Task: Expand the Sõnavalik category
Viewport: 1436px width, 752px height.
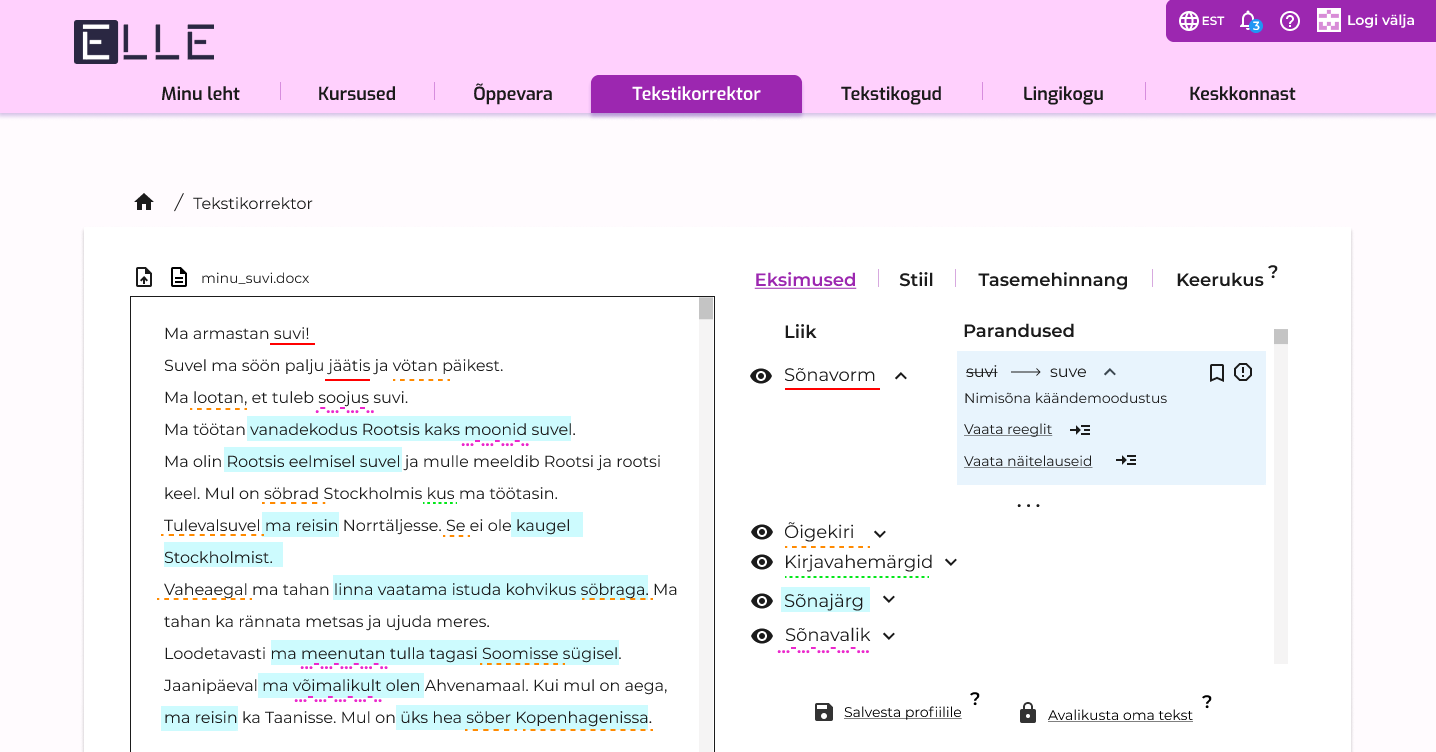Action: [889, 636]
